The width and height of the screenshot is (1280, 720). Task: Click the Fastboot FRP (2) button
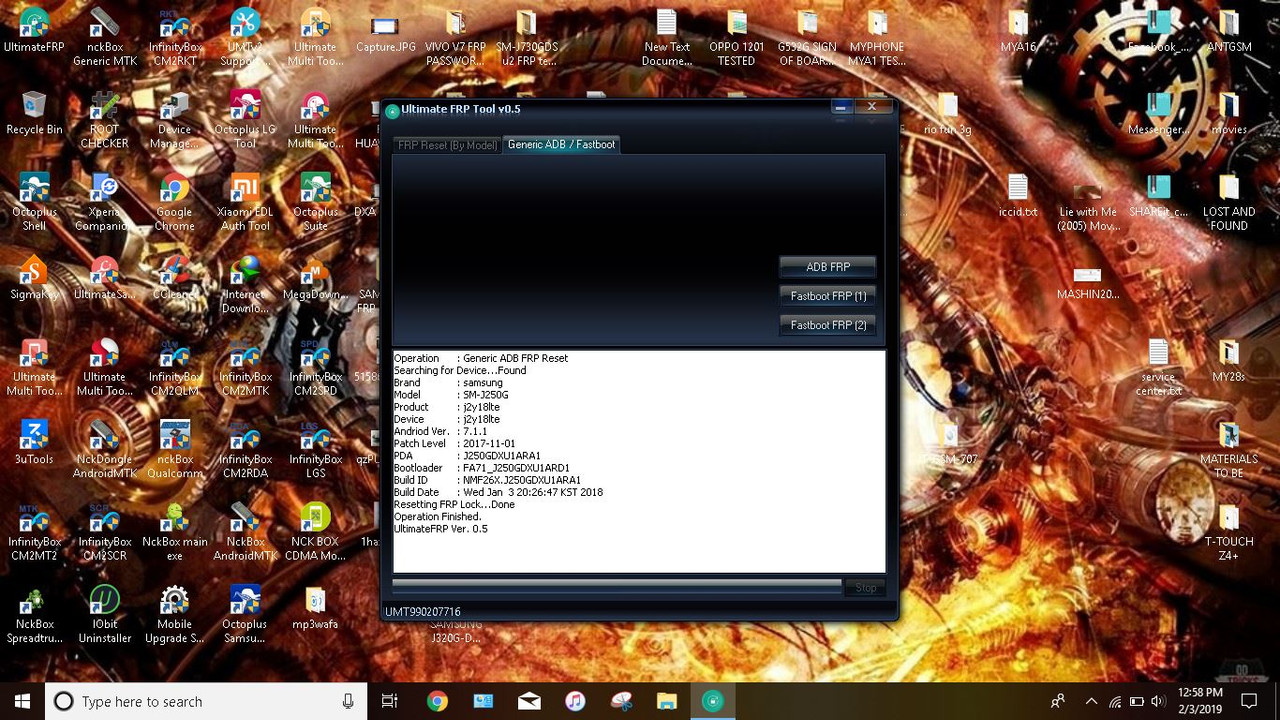tap(828, 325)
